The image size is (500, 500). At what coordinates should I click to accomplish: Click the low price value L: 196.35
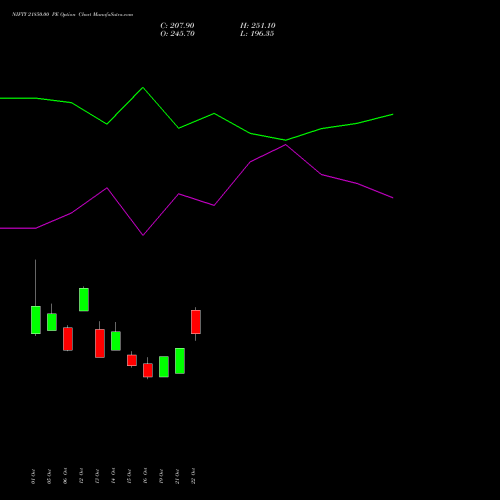pyautogui.click(x=257, y=34)
